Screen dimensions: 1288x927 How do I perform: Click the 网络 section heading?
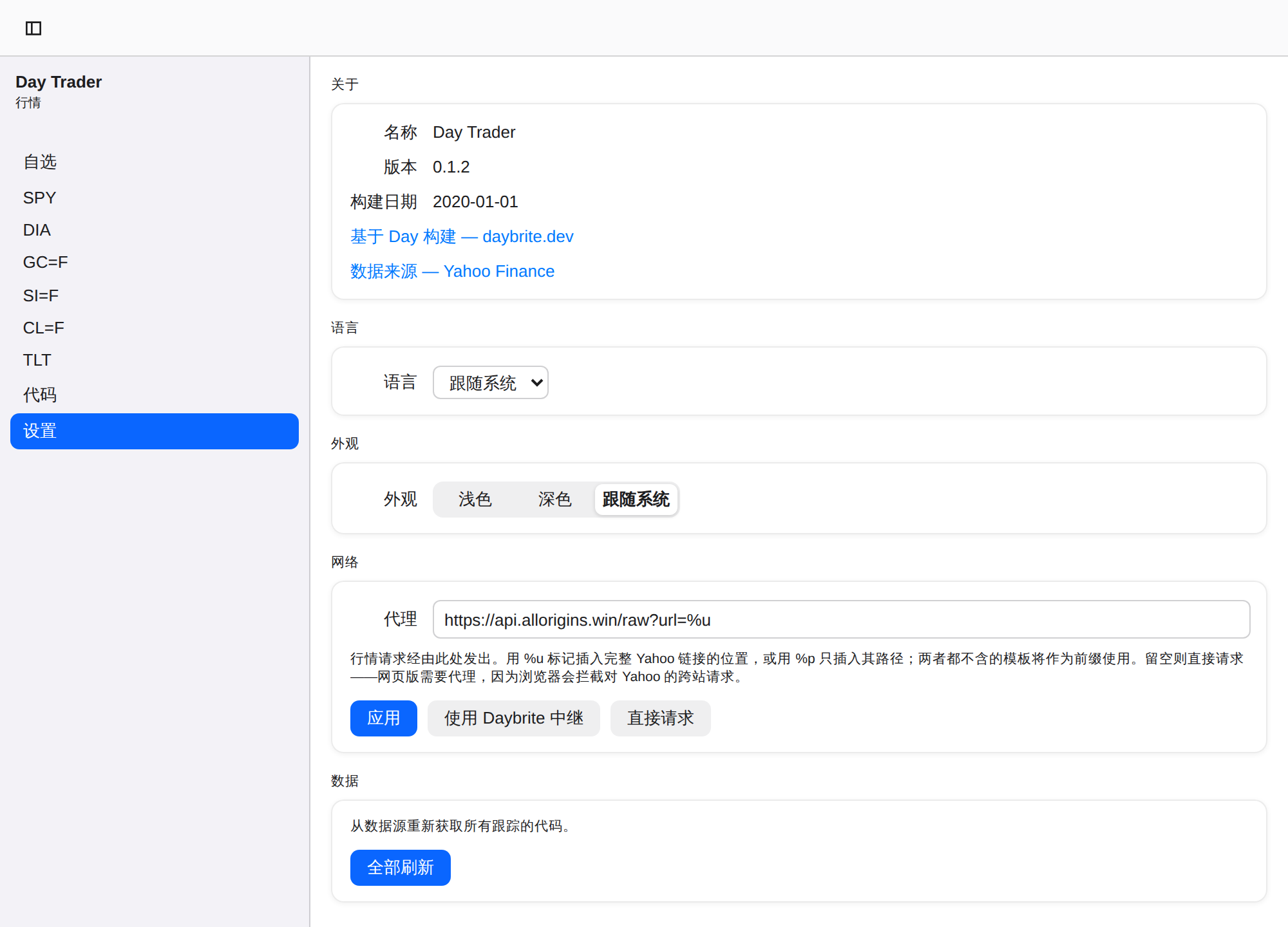[345, 562]
